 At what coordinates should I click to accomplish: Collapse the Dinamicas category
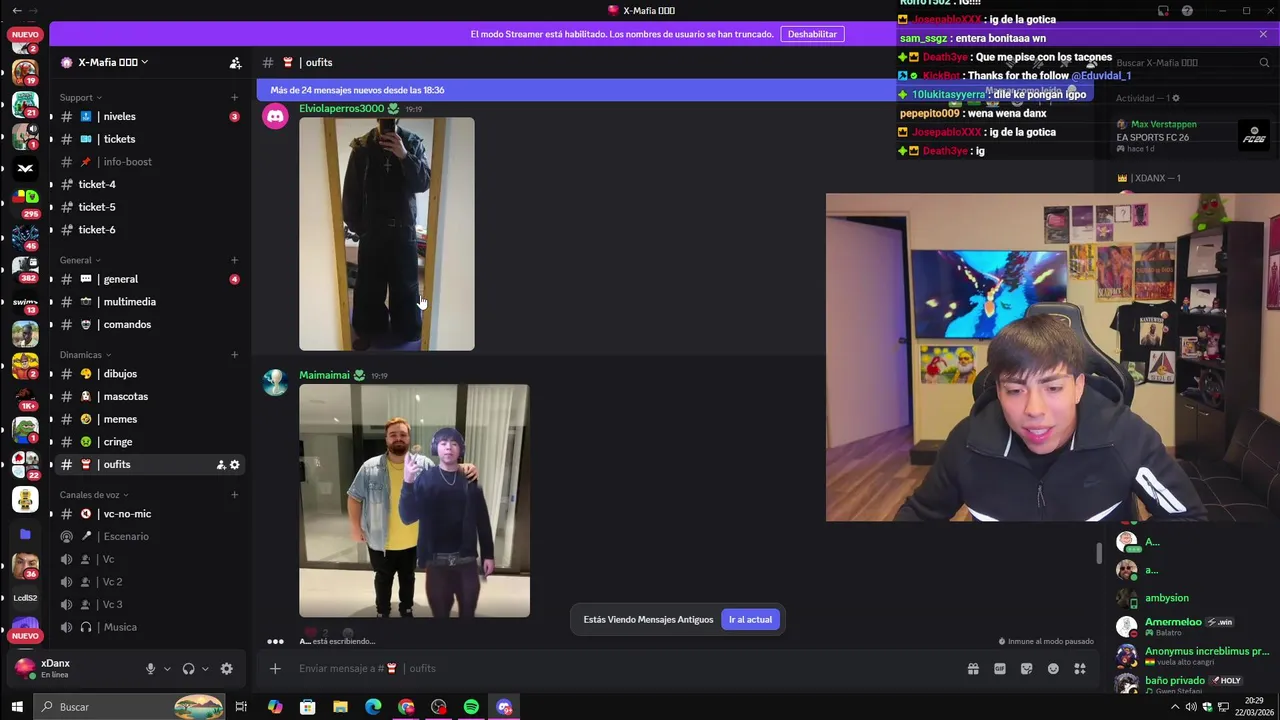point(85,355)
